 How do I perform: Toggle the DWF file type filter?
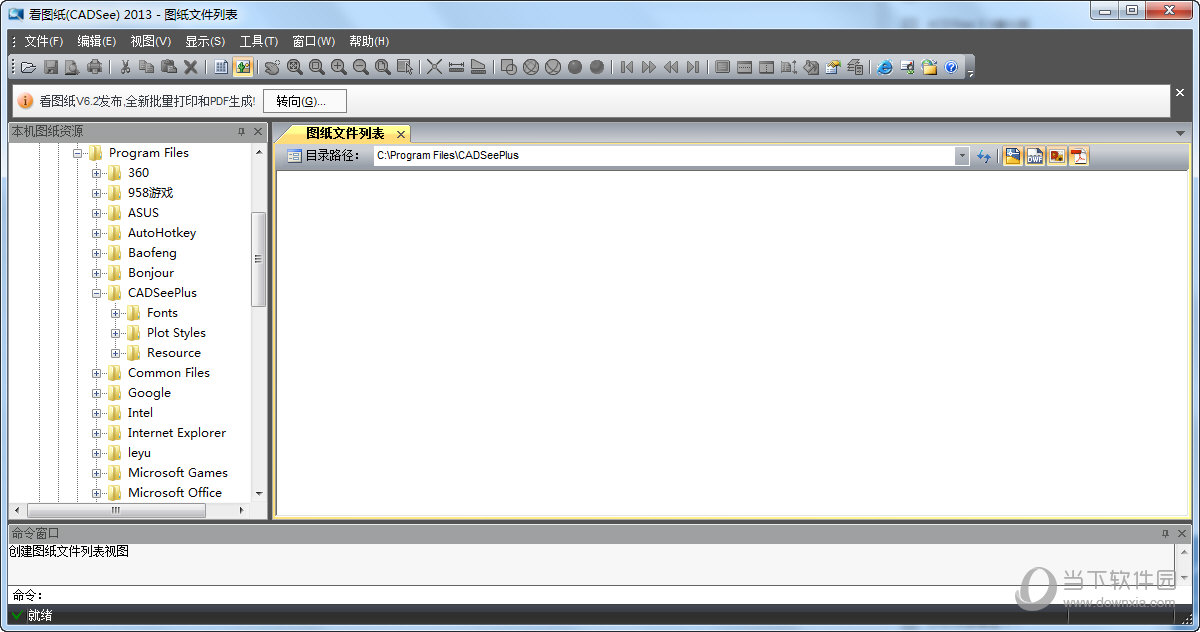(1035, 156)
